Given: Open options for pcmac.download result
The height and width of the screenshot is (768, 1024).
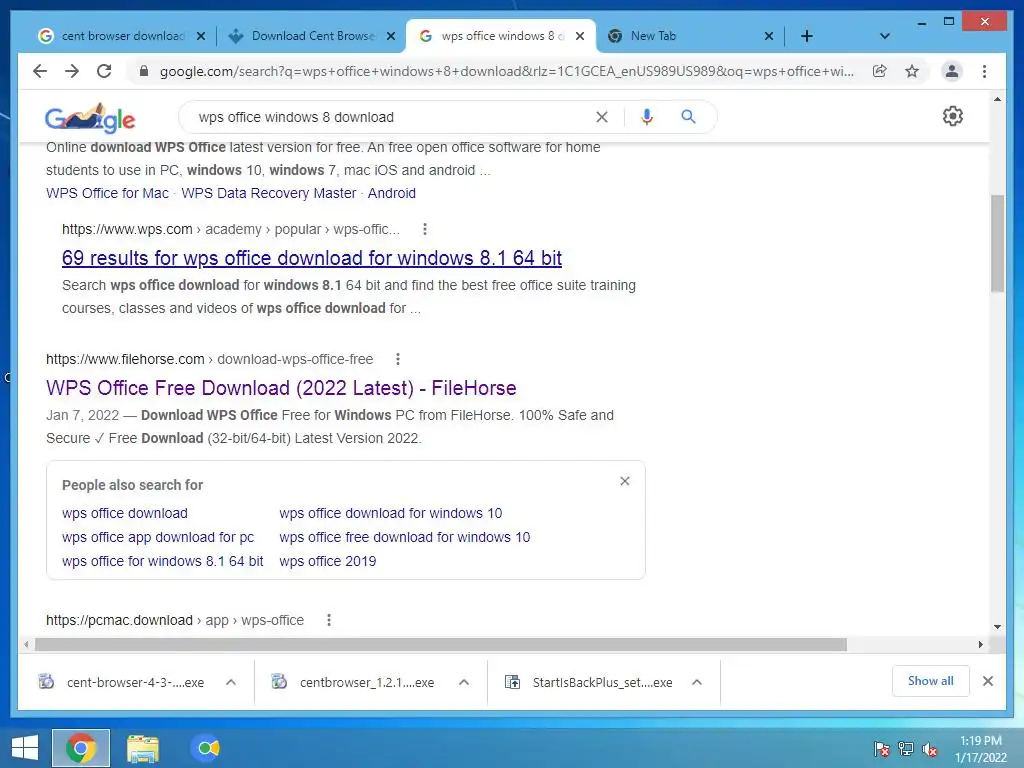Looking at the screenshot, I should (328, 620).
